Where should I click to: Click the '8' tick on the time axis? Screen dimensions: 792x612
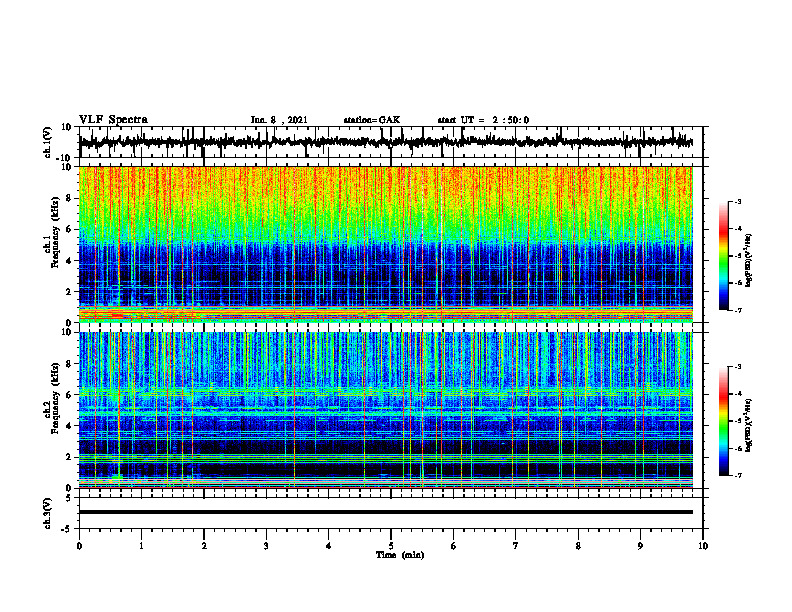(x=578, y=546)
